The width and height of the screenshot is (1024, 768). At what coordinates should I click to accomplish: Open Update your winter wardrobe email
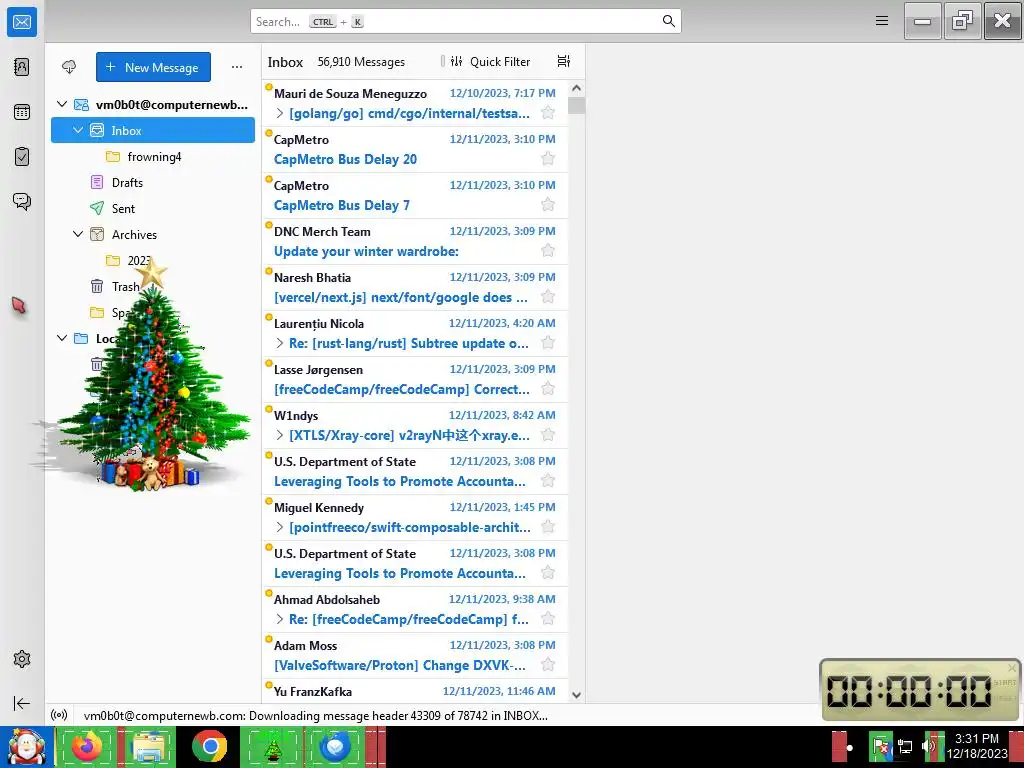click(x=415, y=242)
